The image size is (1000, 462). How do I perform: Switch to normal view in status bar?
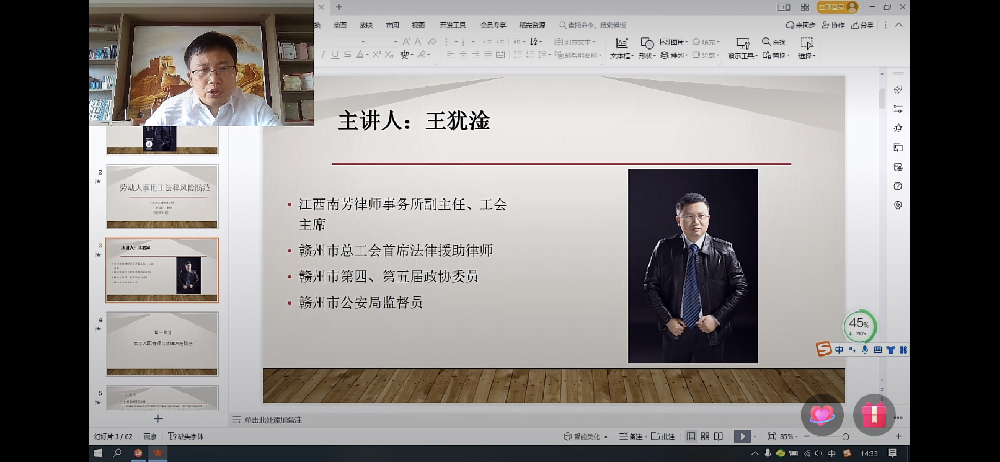click(690, 436)
